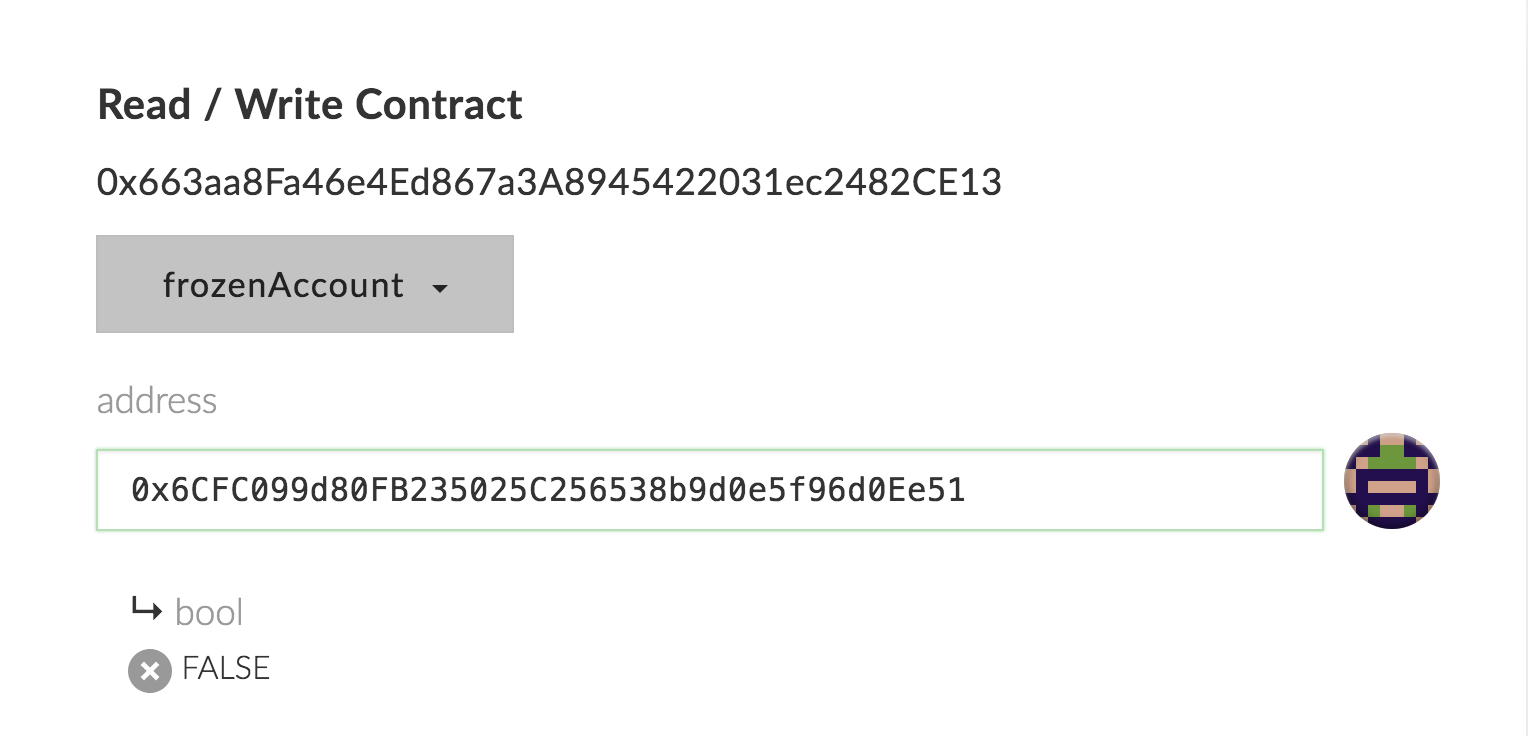
Task: Click the false-status circle icon
Action: 149,671
